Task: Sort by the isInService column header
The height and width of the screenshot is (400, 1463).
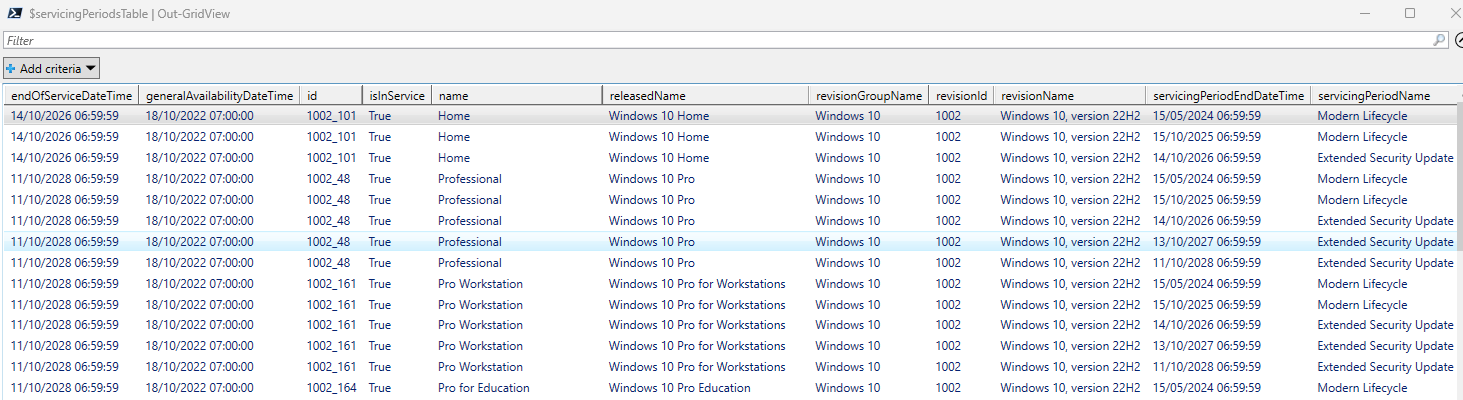Action: pos(396,96)
